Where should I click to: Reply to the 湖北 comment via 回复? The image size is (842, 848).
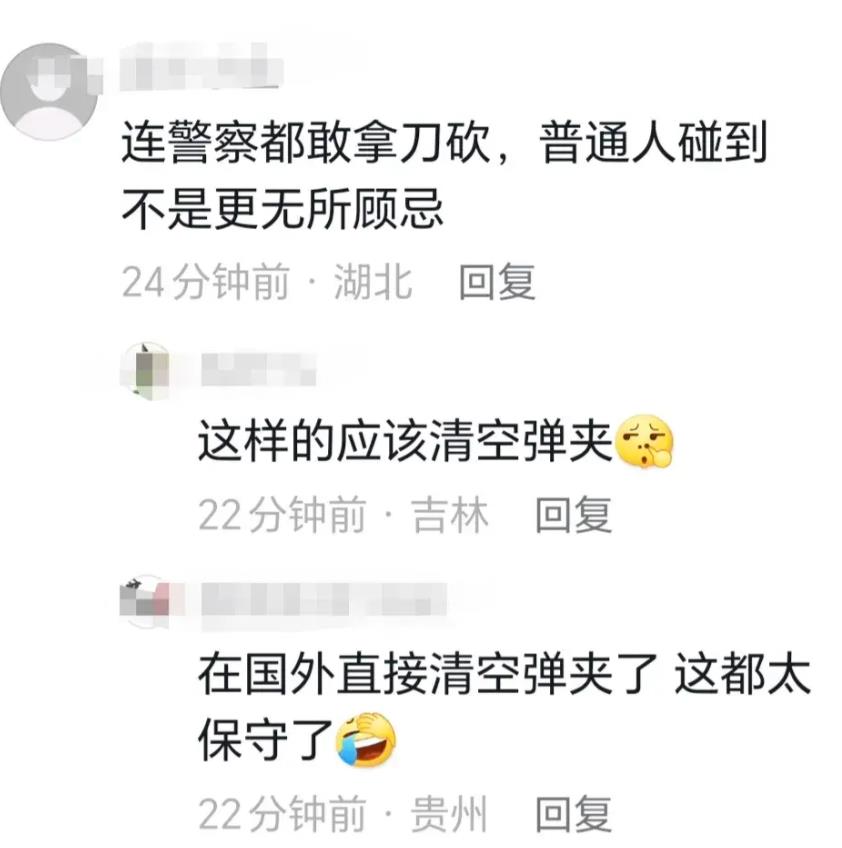tap(497, 282)
